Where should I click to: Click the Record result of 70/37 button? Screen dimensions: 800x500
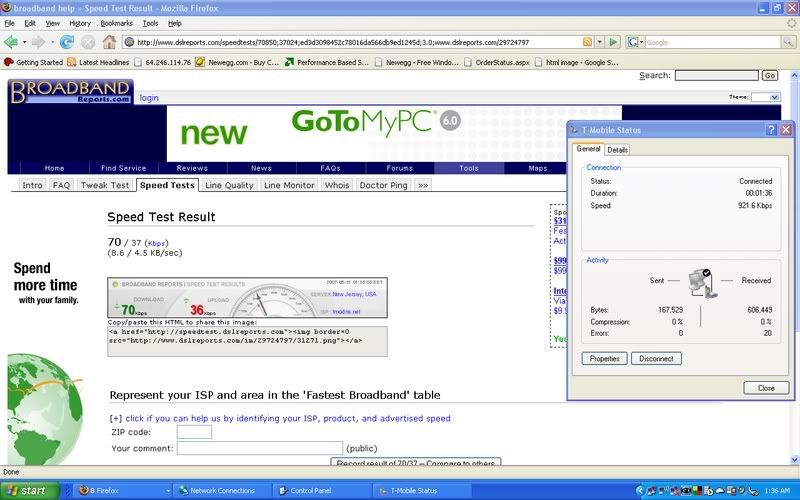pos(416,462)
